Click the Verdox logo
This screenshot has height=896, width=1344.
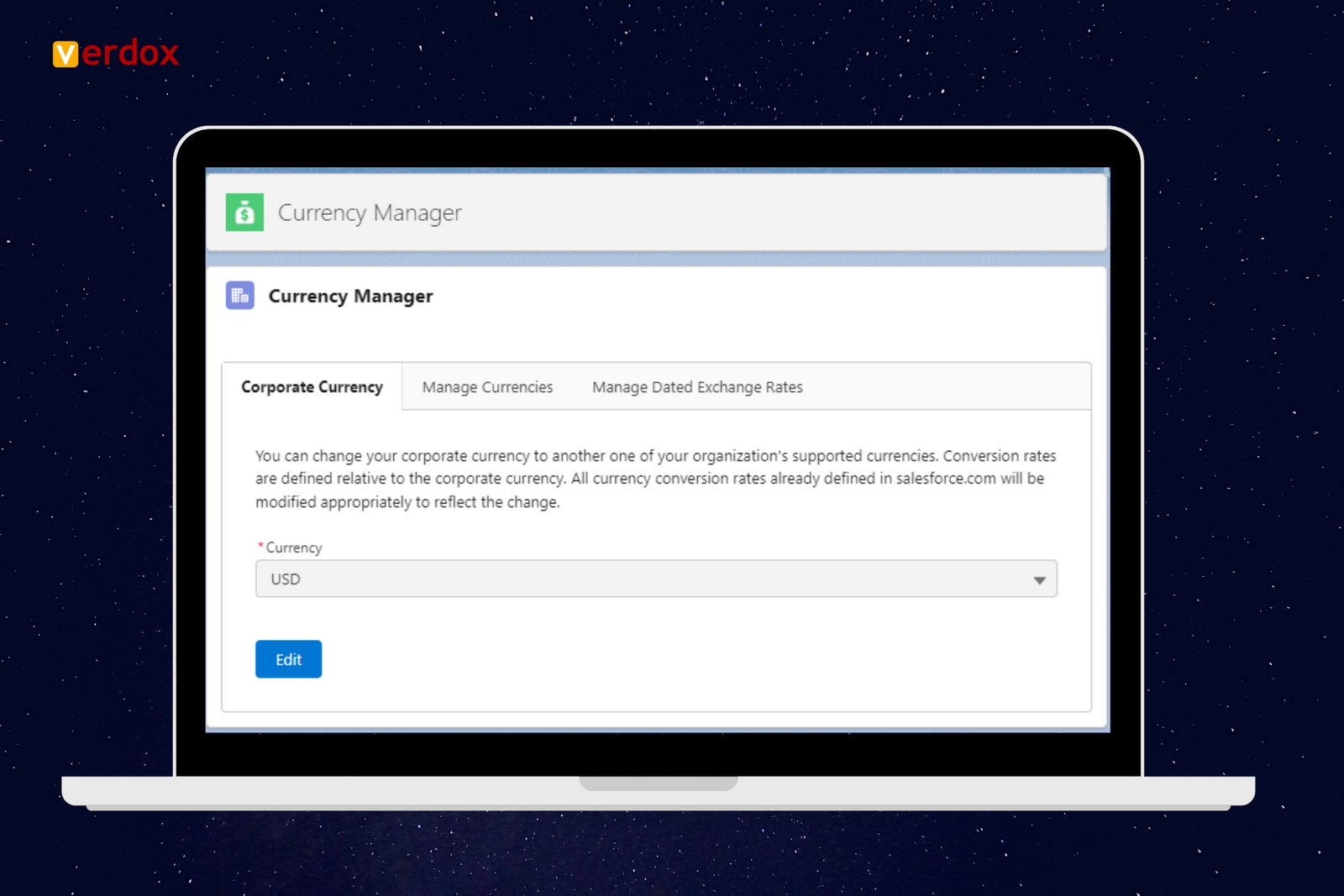(115, 53)
